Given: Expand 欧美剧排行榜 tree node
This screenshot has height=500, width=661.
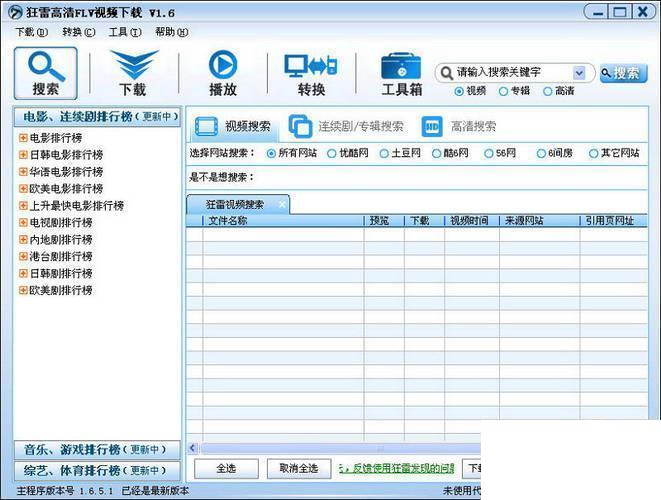Looking at the screenshot, I should point(23,290).
